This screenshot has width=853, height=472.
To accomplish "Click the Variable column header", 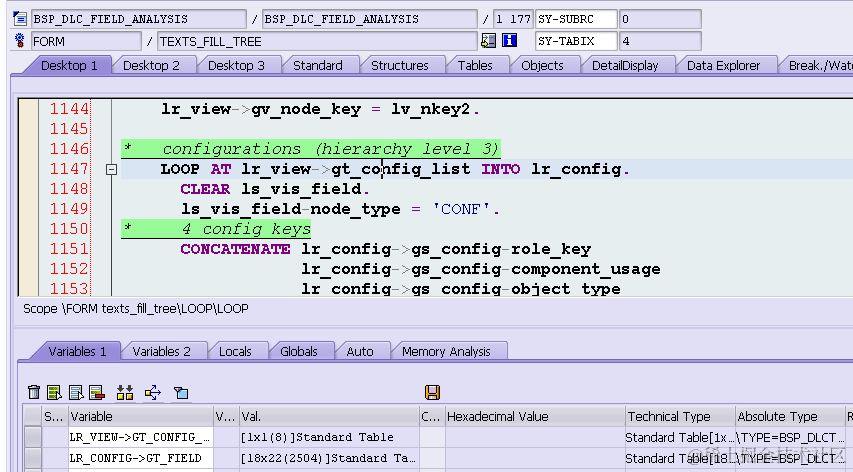I will coord(141,417).
